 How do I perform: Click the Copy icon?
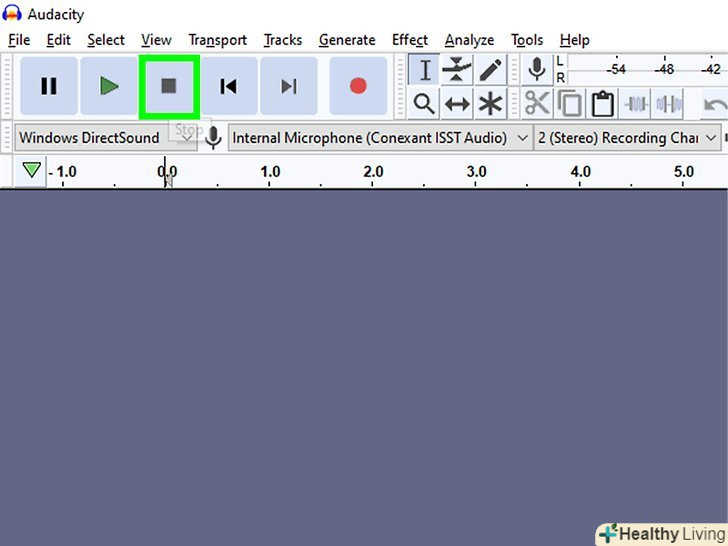(570, 104)
